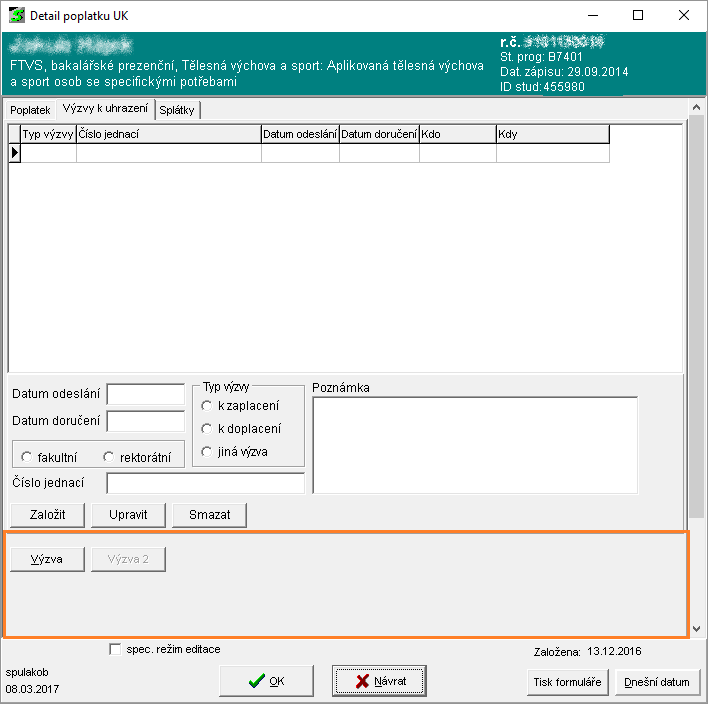Select the 'k zaplacení' radio option
The image size is (708, 704).
tap(207, 405)
